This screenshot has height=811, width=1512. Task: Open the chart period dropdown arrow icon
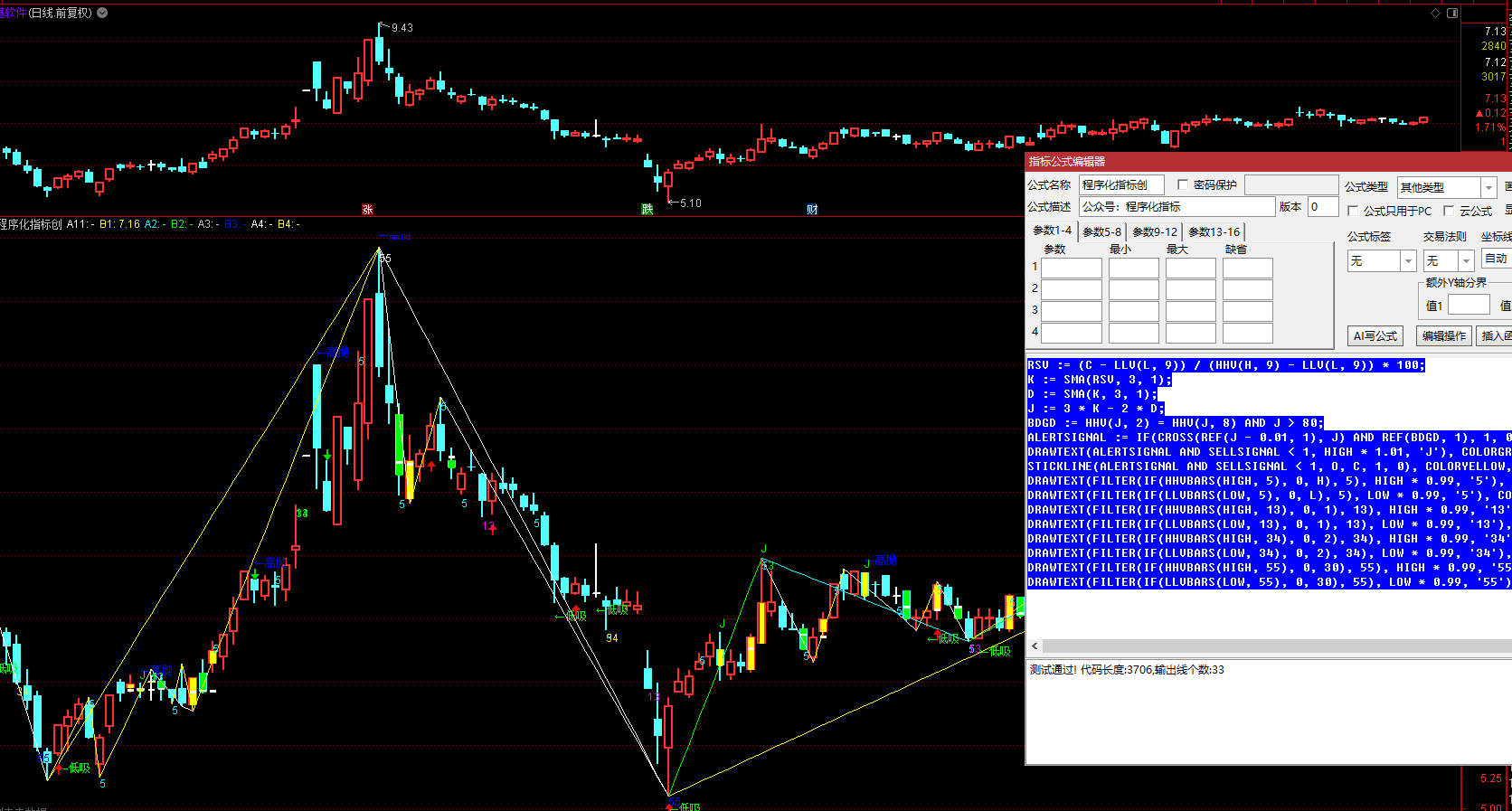(102, 13)
